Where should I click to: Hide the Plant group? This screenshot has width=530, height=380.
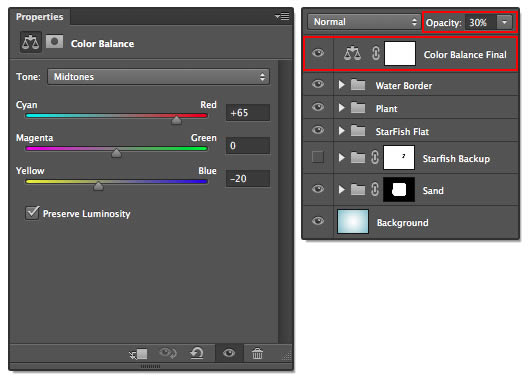tap(318, 107)
